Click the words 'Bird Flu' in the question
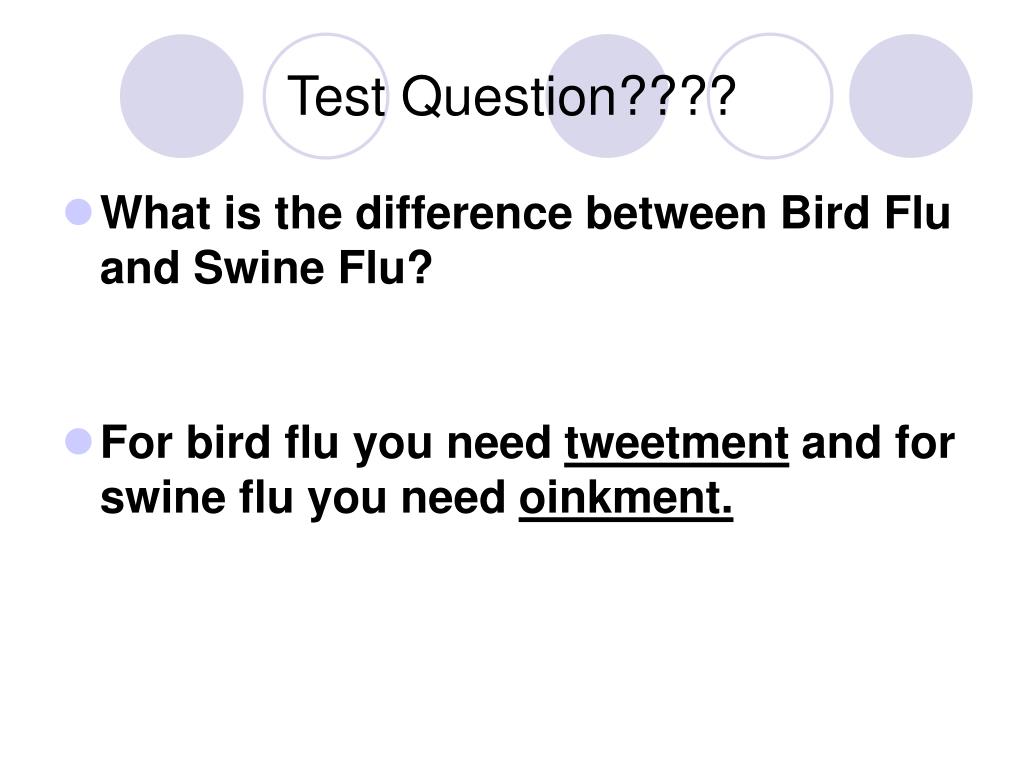 pos(865,212)
